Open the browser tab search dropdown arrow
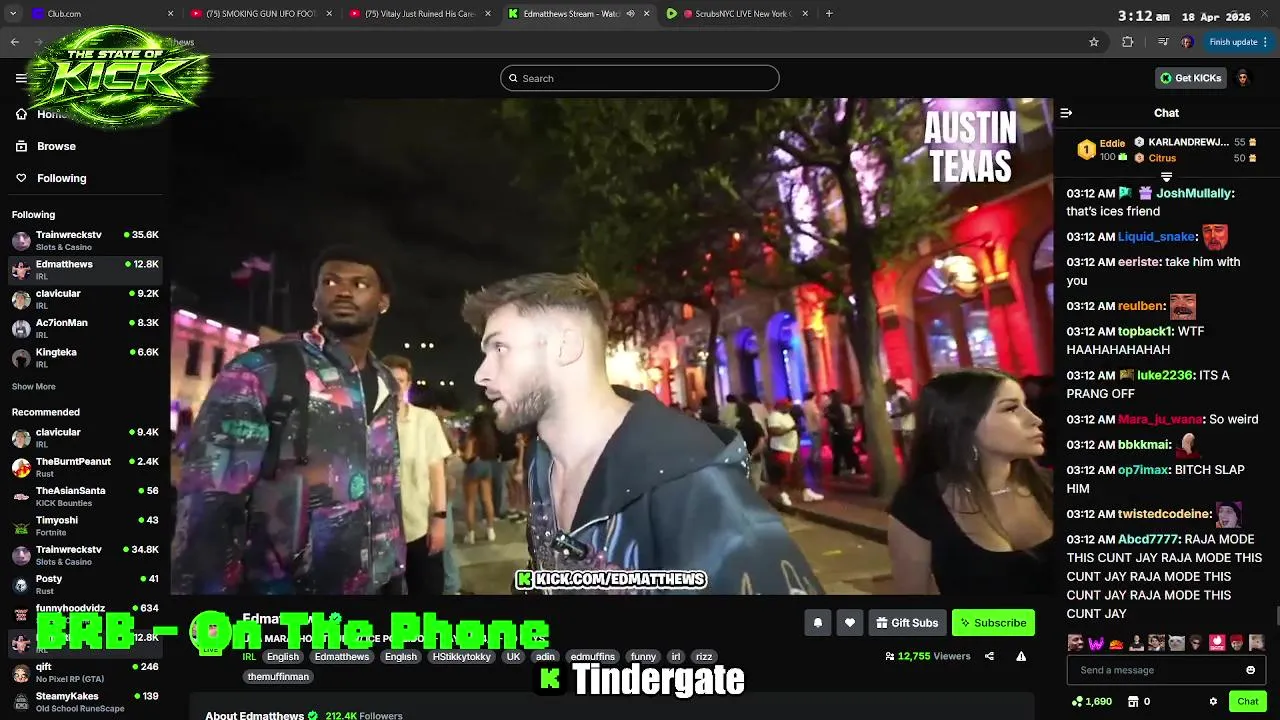The height and width of the screenshot is (720, 1280). point(12,14)
